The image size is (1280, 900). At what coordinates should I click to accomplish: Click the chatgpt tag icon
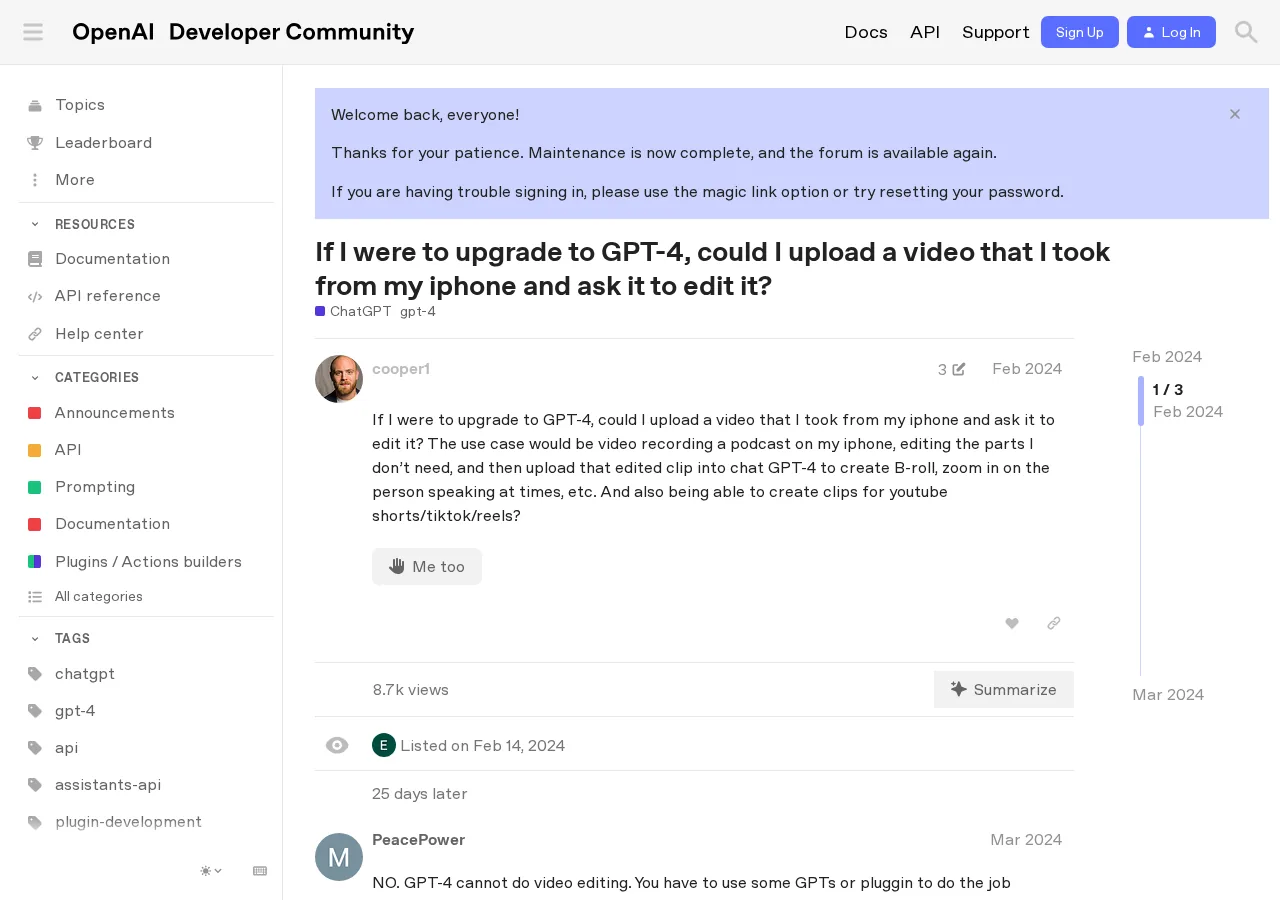click(x=35, y=674)
